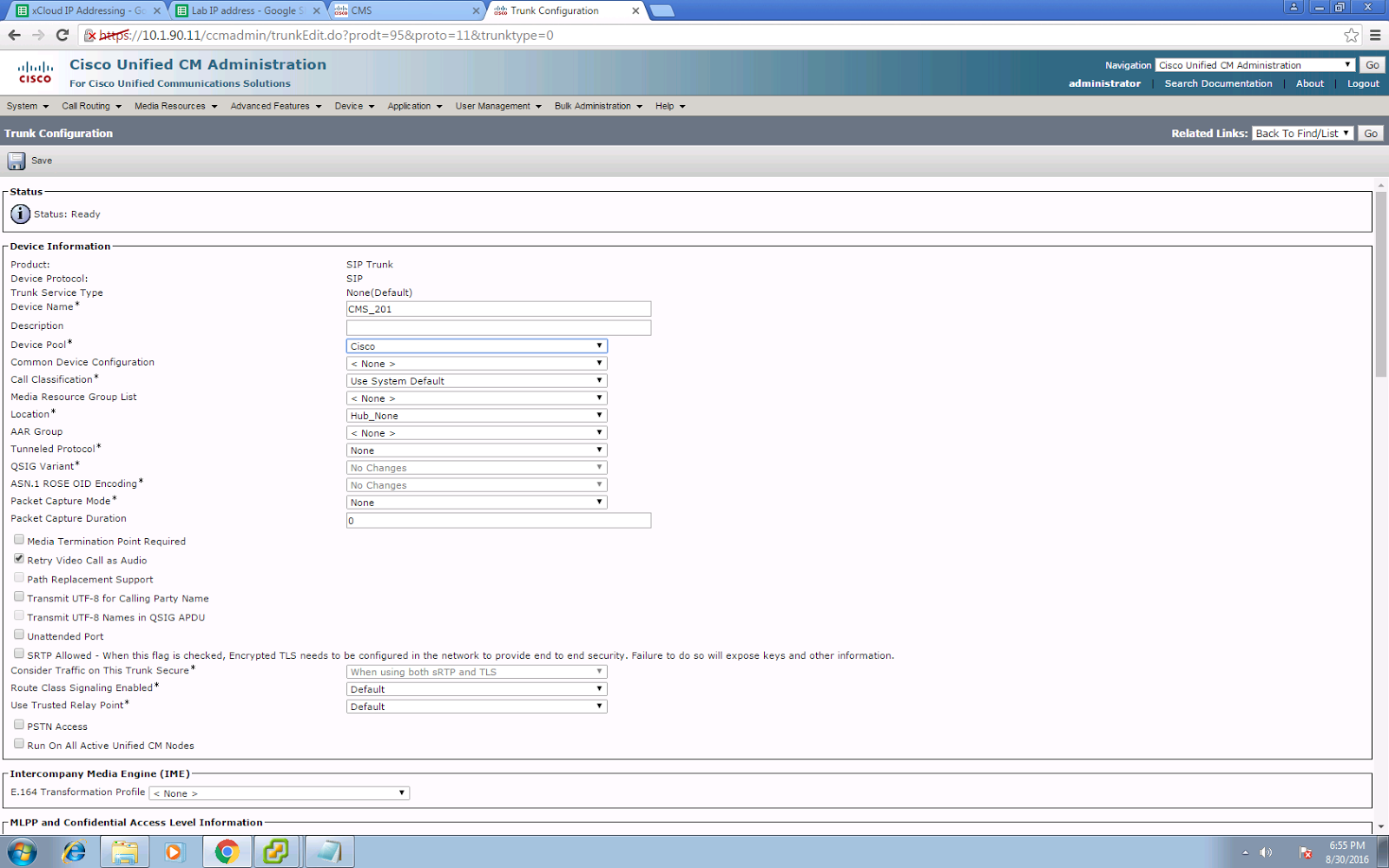Click inside the Description input field

[498, 327]
